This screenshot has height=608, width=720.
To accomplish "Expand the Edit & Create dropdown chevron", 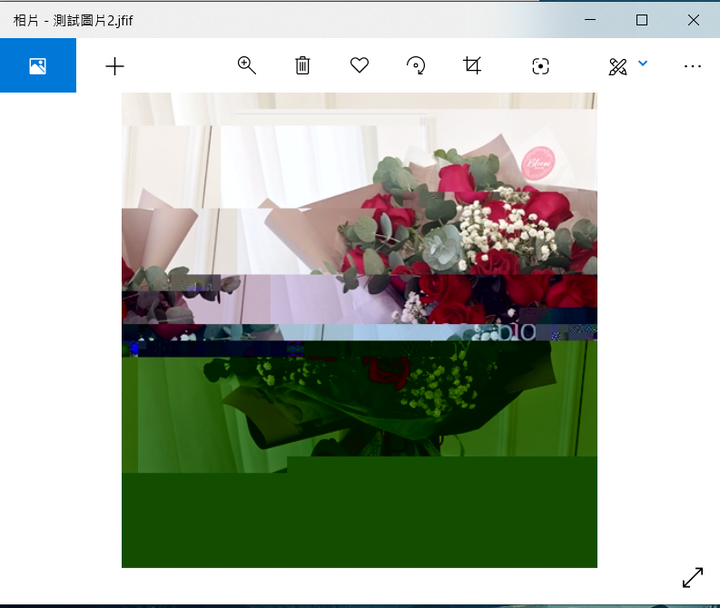I will pos(643,63).
